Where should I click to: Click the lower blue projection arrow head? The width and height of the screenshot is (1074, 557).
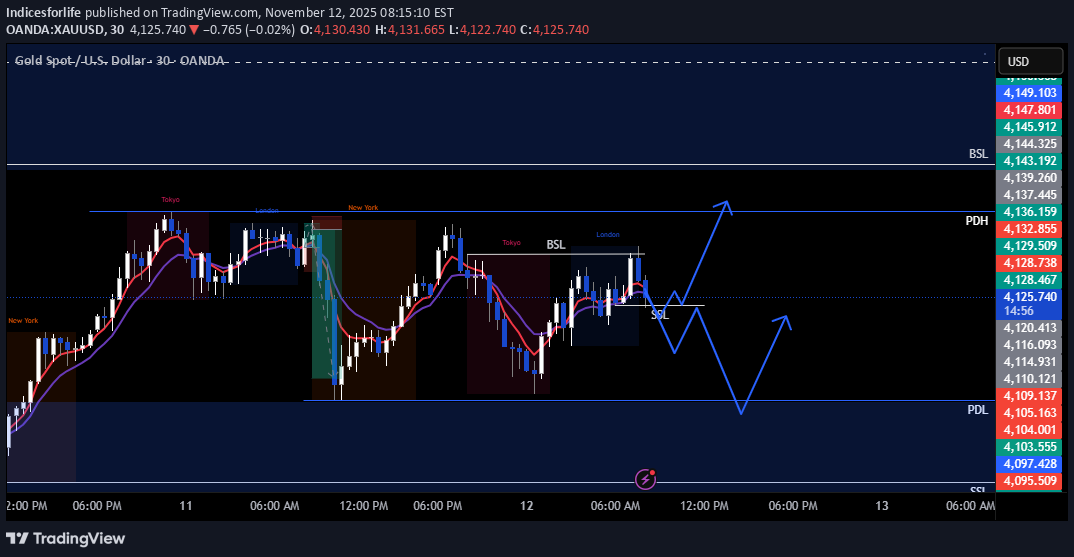click(x=785, y=320)
